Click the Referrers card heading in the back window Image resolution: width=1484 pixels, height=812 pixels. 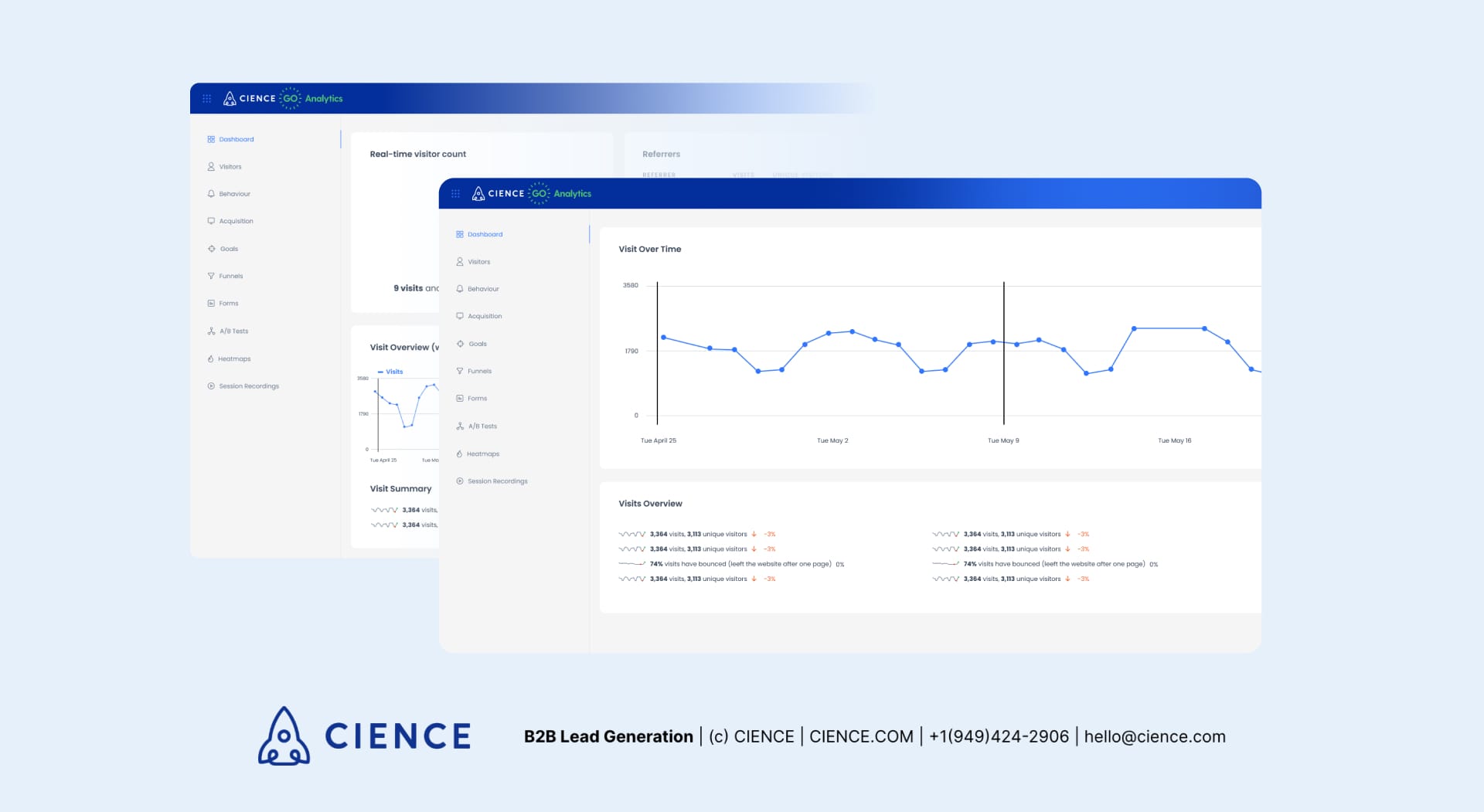pyautogui.click(x=661, y=155)
